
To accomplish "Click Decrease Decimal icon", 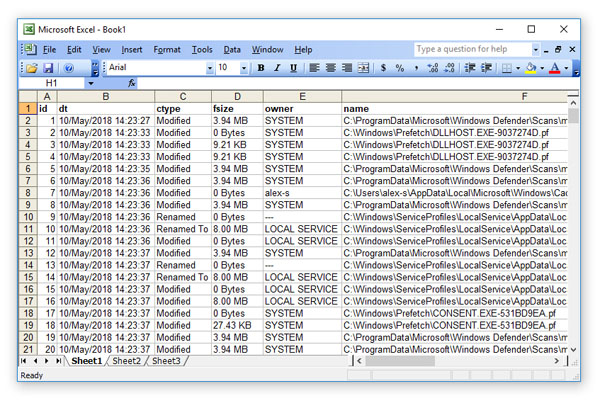I will (449, 68).
